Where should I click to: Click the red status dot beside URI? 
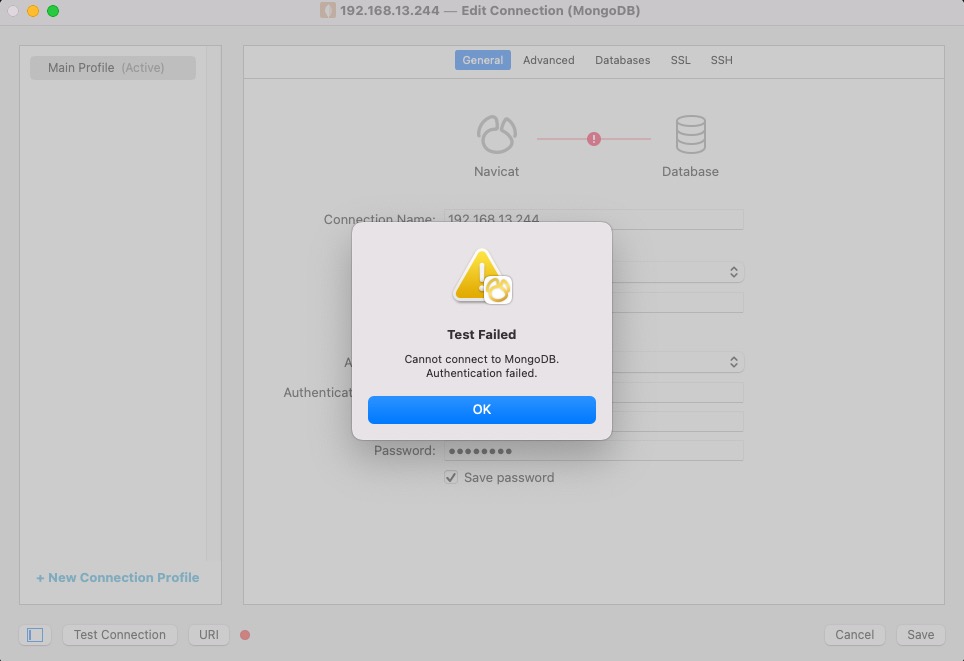click(245, 635)
